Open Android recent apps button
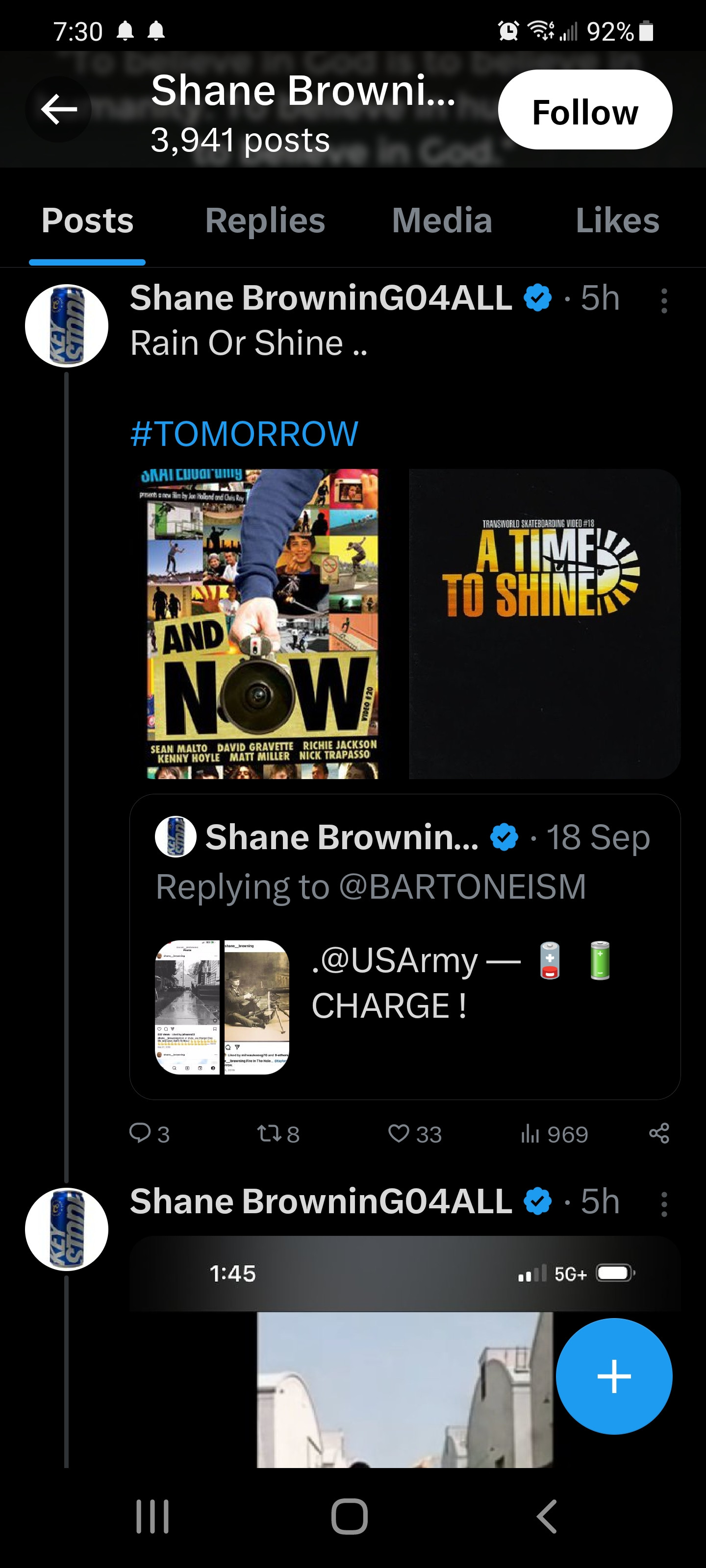 tap(152, 1516)
